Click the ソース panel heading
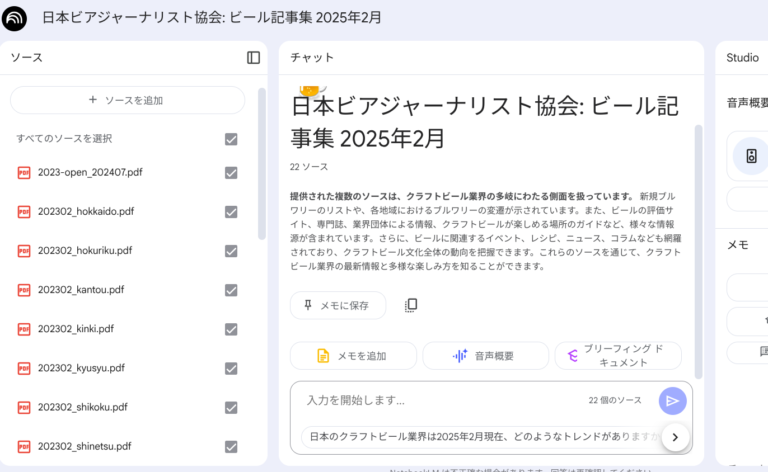The height and width of the screenshot is (472, 768). [27, 58]
